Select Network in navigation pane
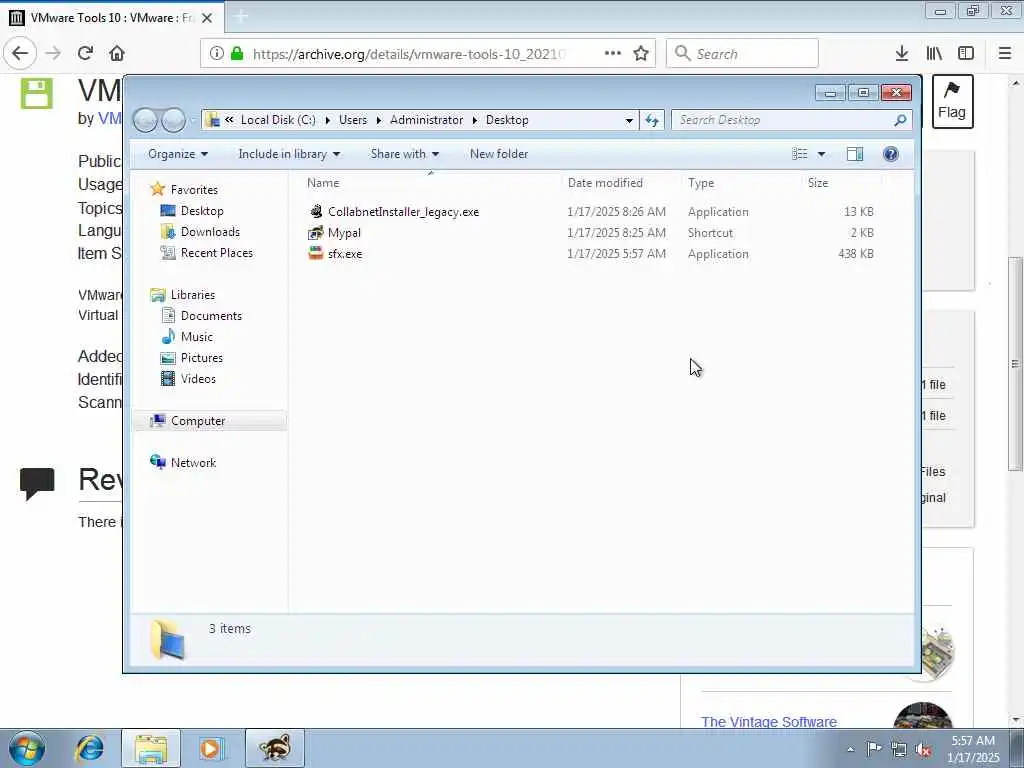Screen dimensions: 1024x768 pos(193,463)
